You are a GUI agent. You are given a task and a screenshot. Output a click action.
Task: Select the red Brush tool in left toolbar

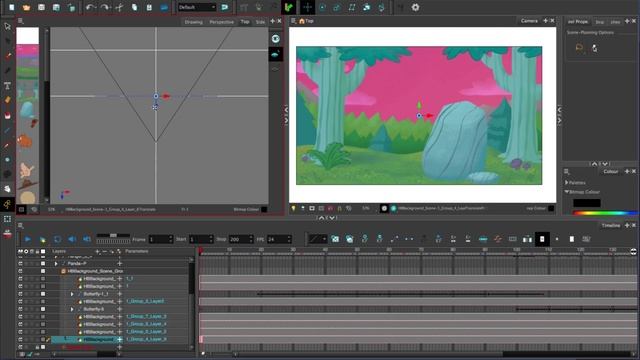7,56
